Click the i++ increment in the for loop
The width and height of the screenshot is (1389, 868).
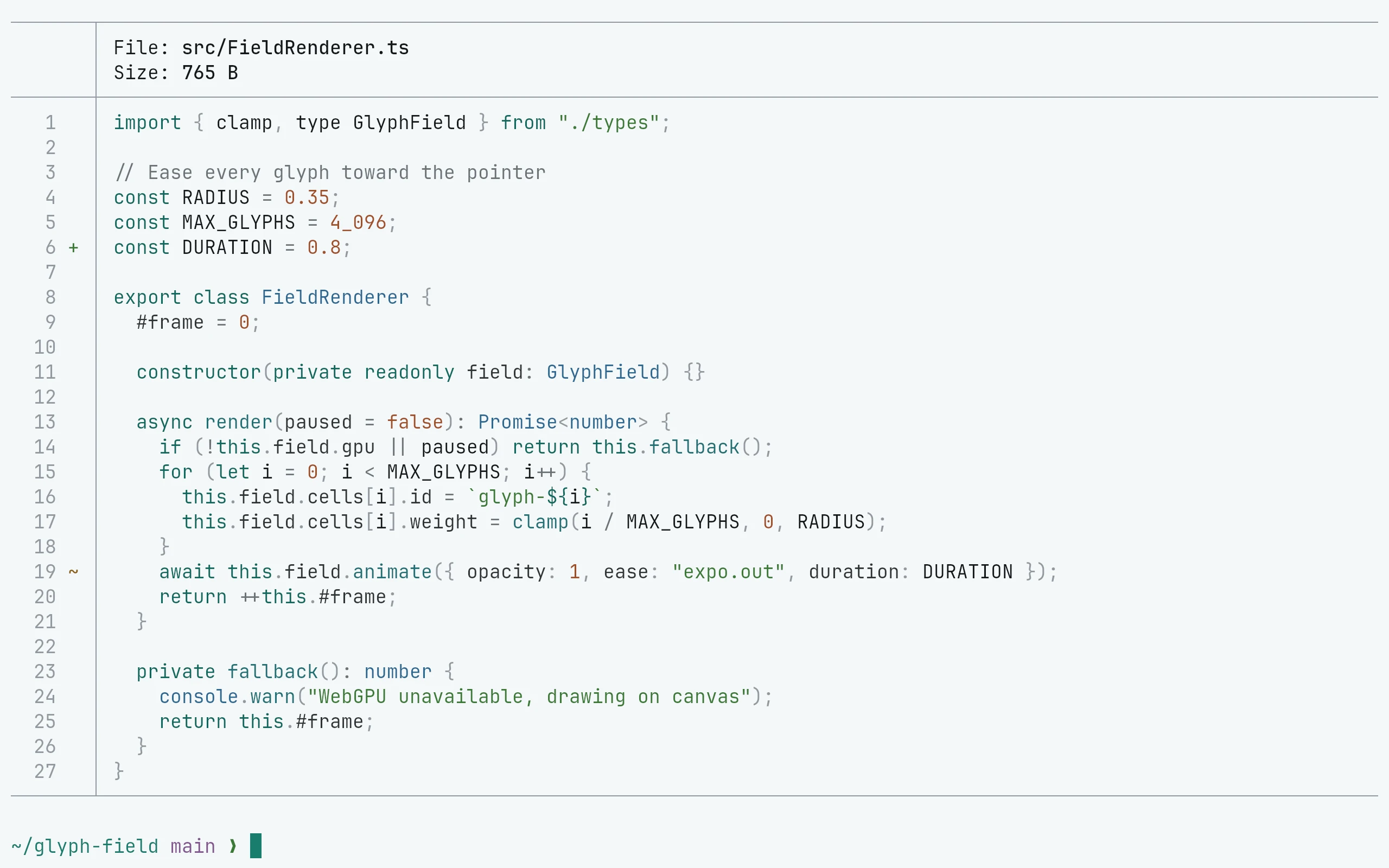click(x=540, y=473)
